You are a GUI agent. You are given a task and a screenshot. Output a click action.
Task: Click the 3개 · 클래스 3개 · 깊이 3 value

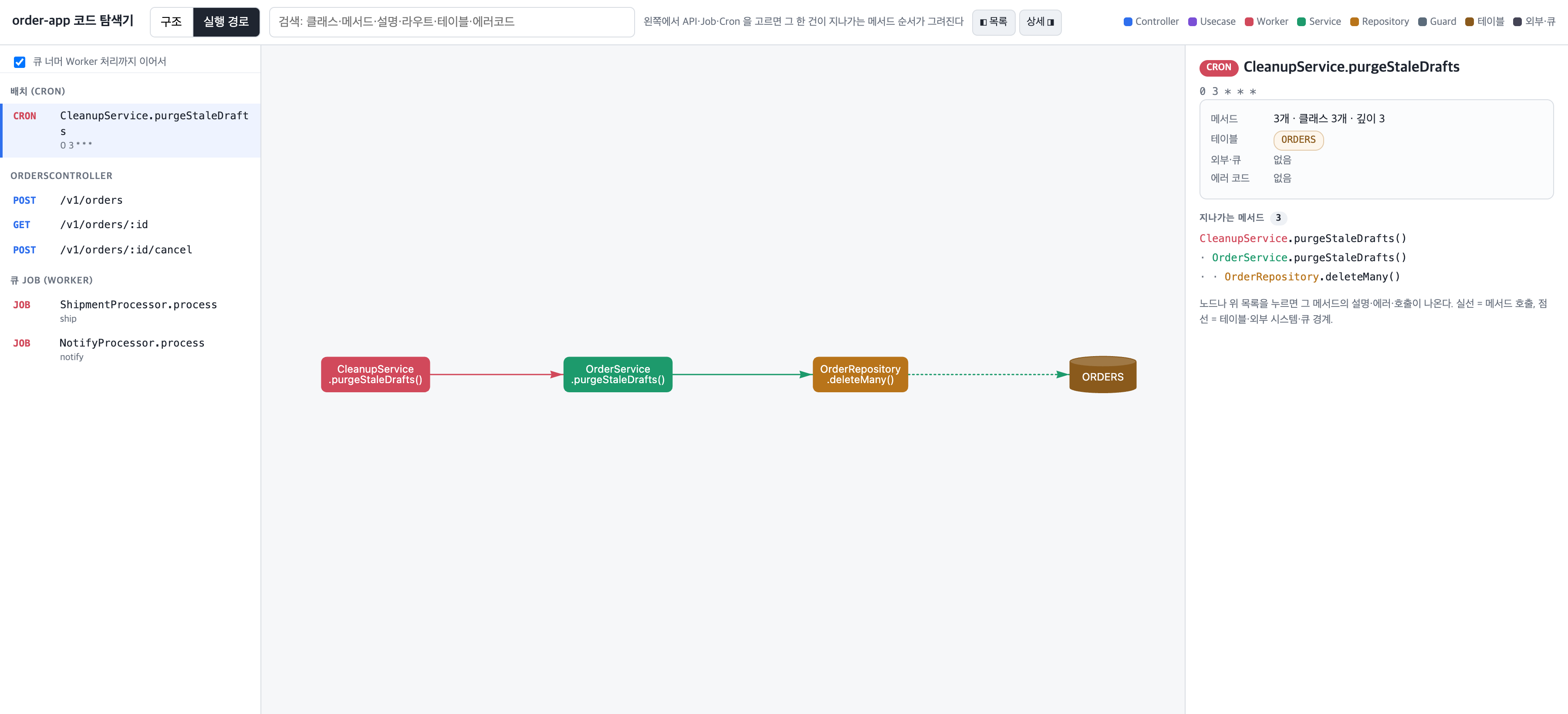point(1329,118)
